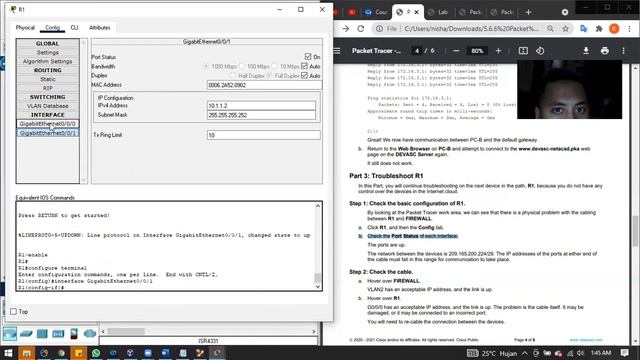Viewport: 640px width, 360px height.
Task: Open the Chrome Extensions puzzle icon
Action: tap(599, 29)
